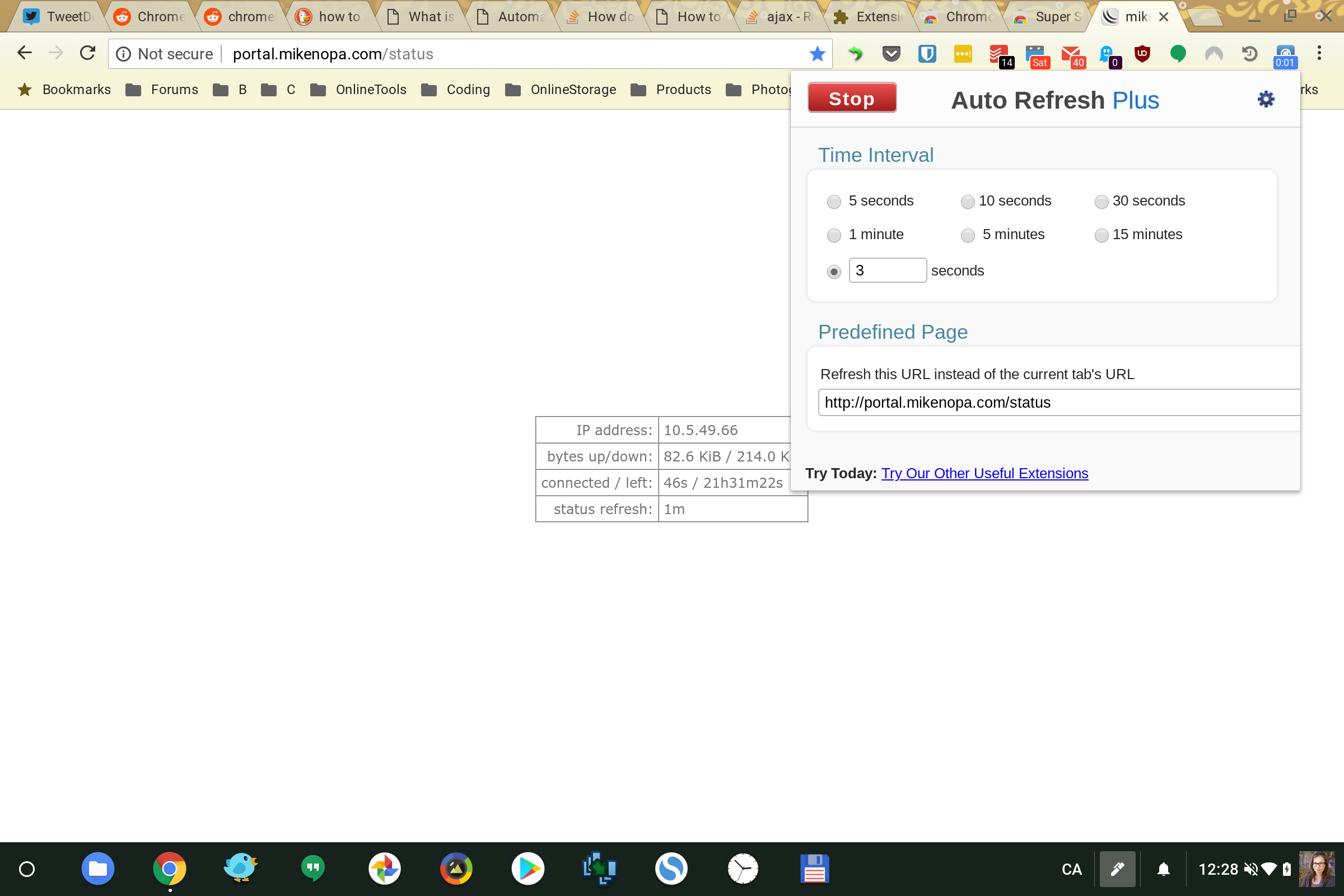
Task: Click the Bitwarden shield extension icon
Action: click(926, 54)
